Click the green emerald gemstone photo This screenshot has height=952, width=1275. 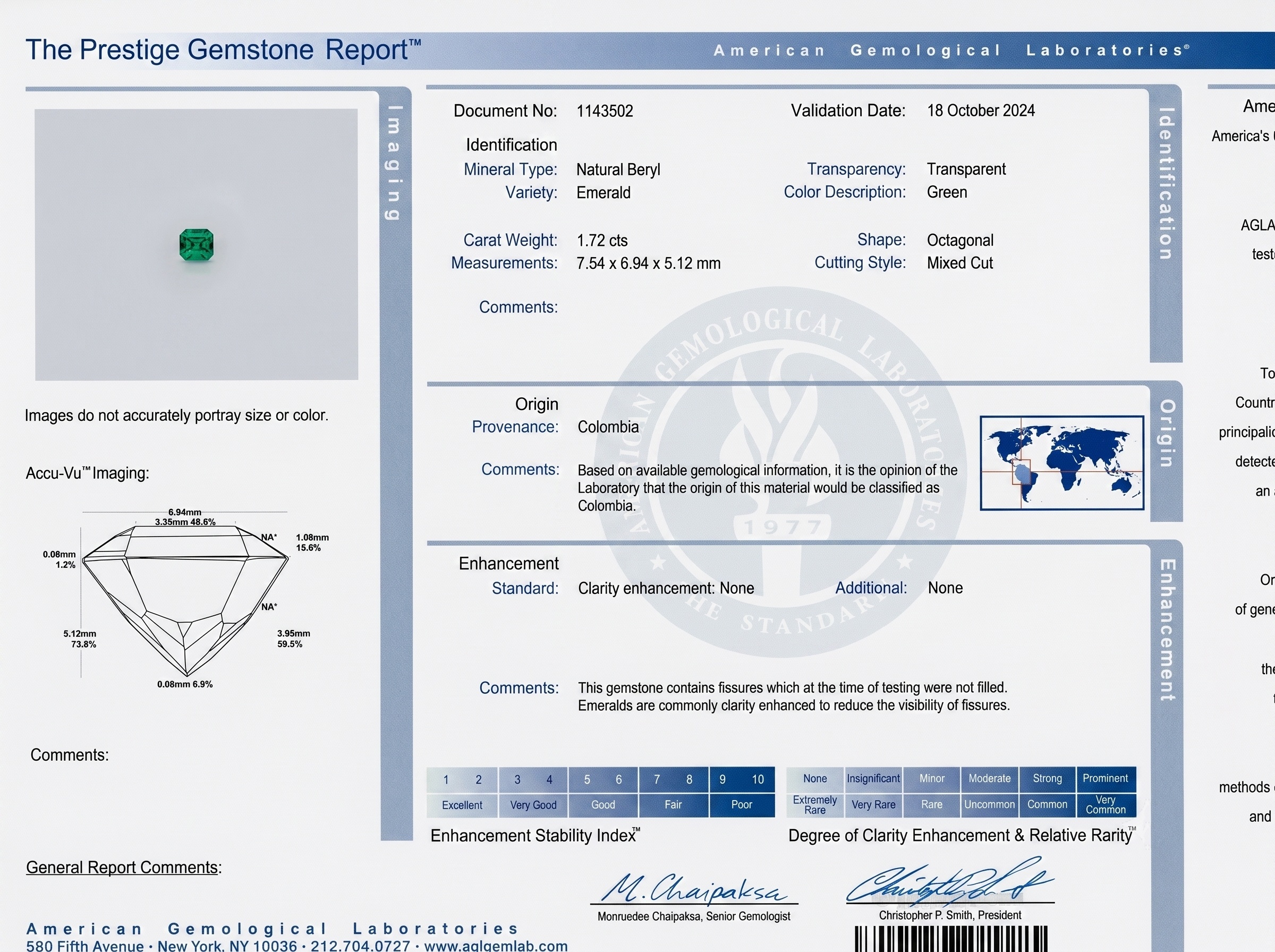click(197, 245)
